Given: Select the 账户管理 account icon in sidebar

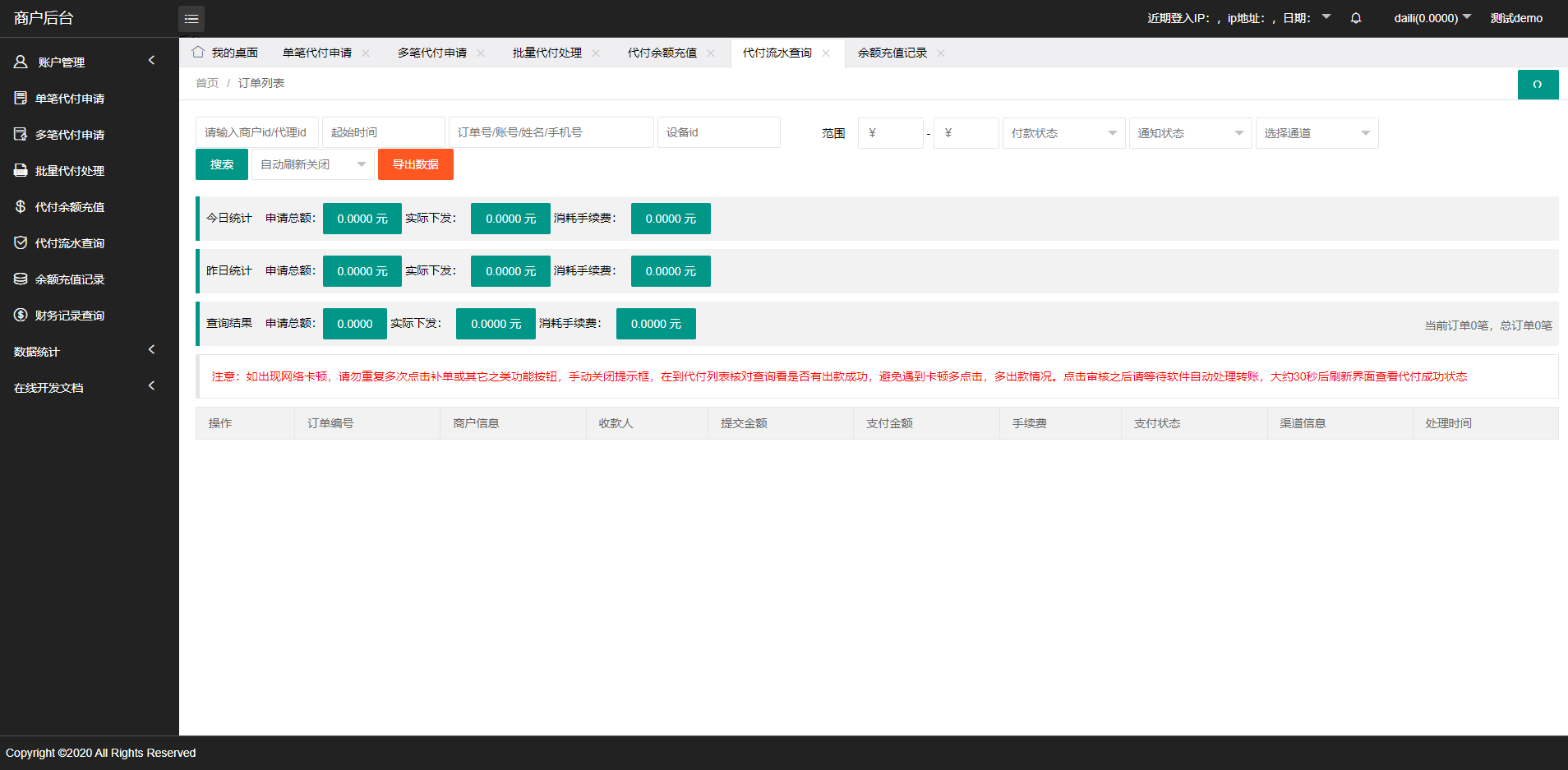Looking at the screenshot, I should pos(21,62).
